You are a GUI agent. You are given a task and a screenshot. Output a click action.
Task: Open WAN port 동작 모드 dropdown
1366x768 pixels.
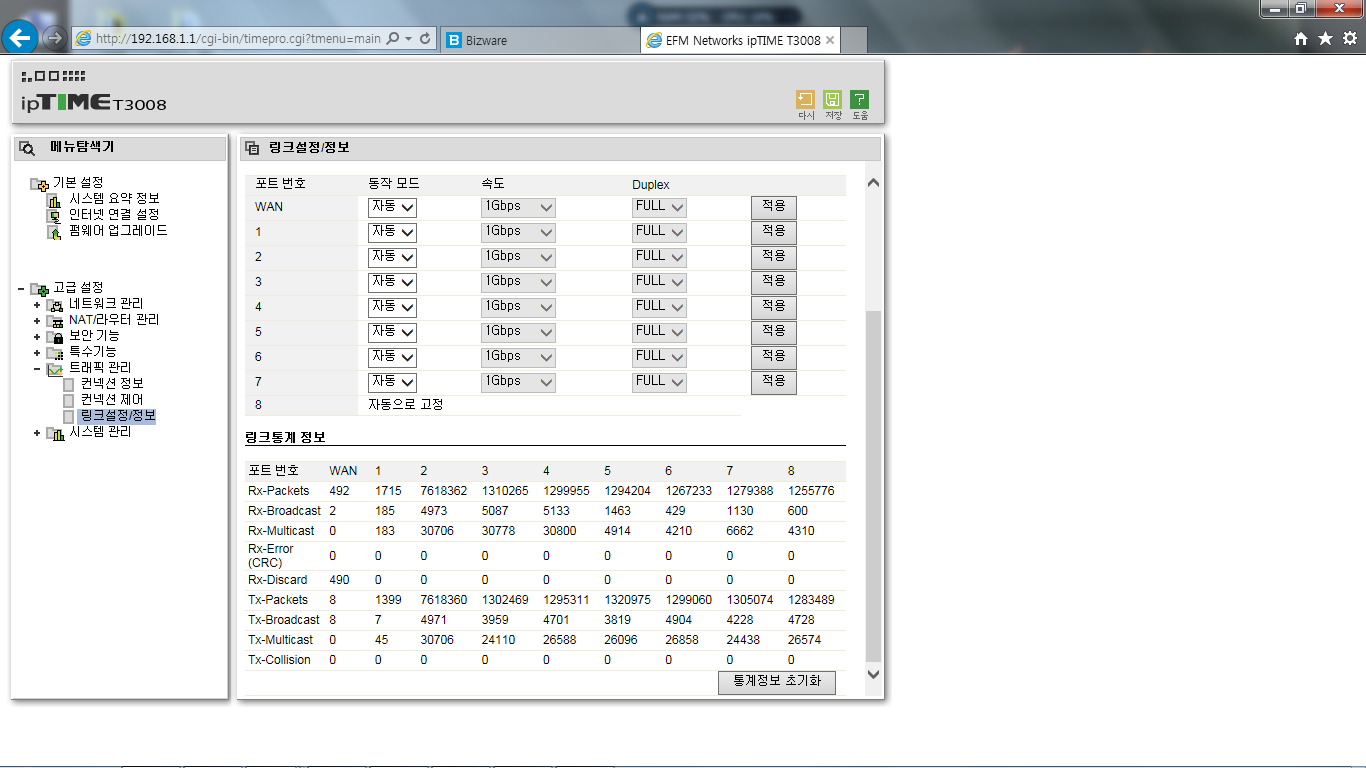(x=392, y=207)
